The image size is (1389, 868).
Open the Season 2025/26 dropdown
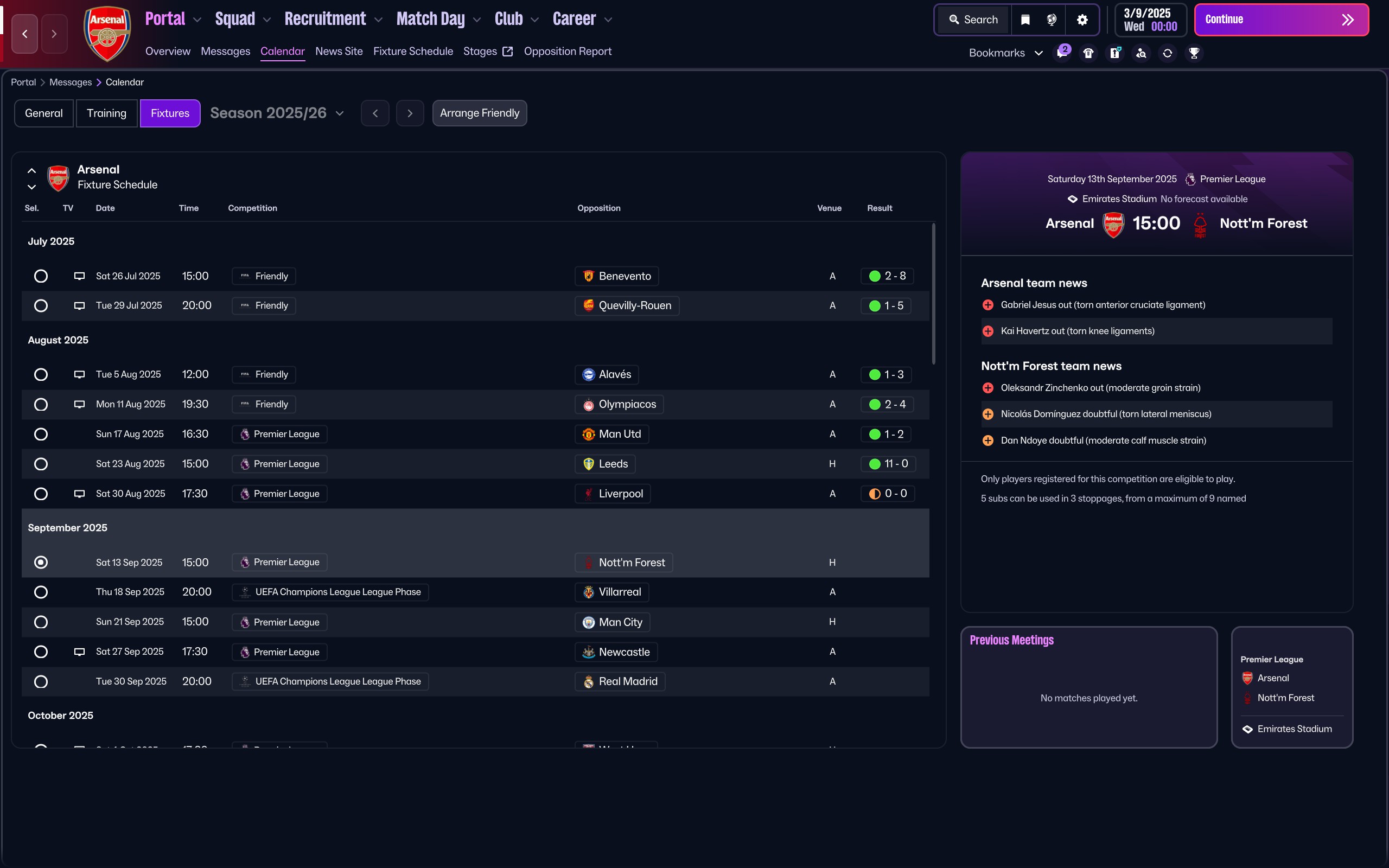tap(277, 113)
